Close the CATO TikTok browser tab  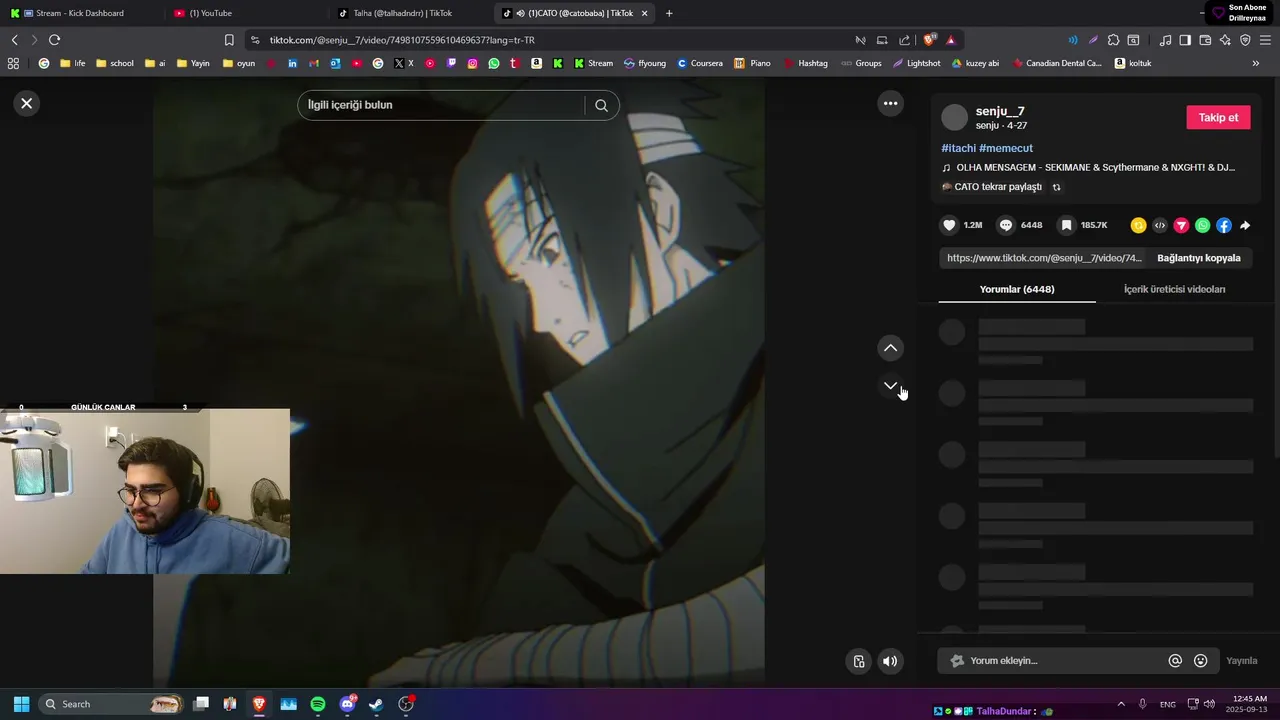[x=644, y=13]
